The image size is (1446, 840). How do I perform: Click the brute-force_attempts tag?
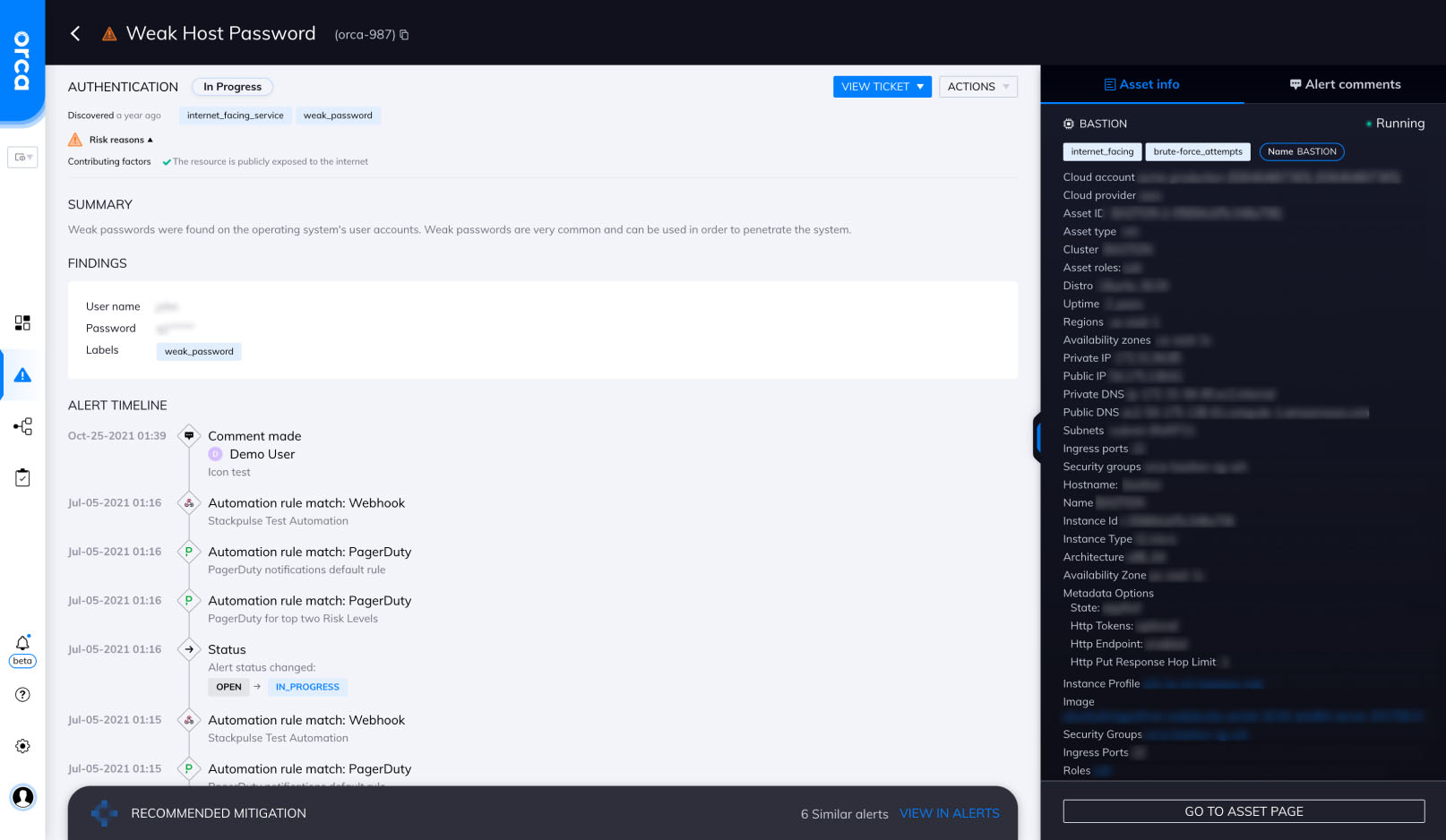click(1198, 151)
